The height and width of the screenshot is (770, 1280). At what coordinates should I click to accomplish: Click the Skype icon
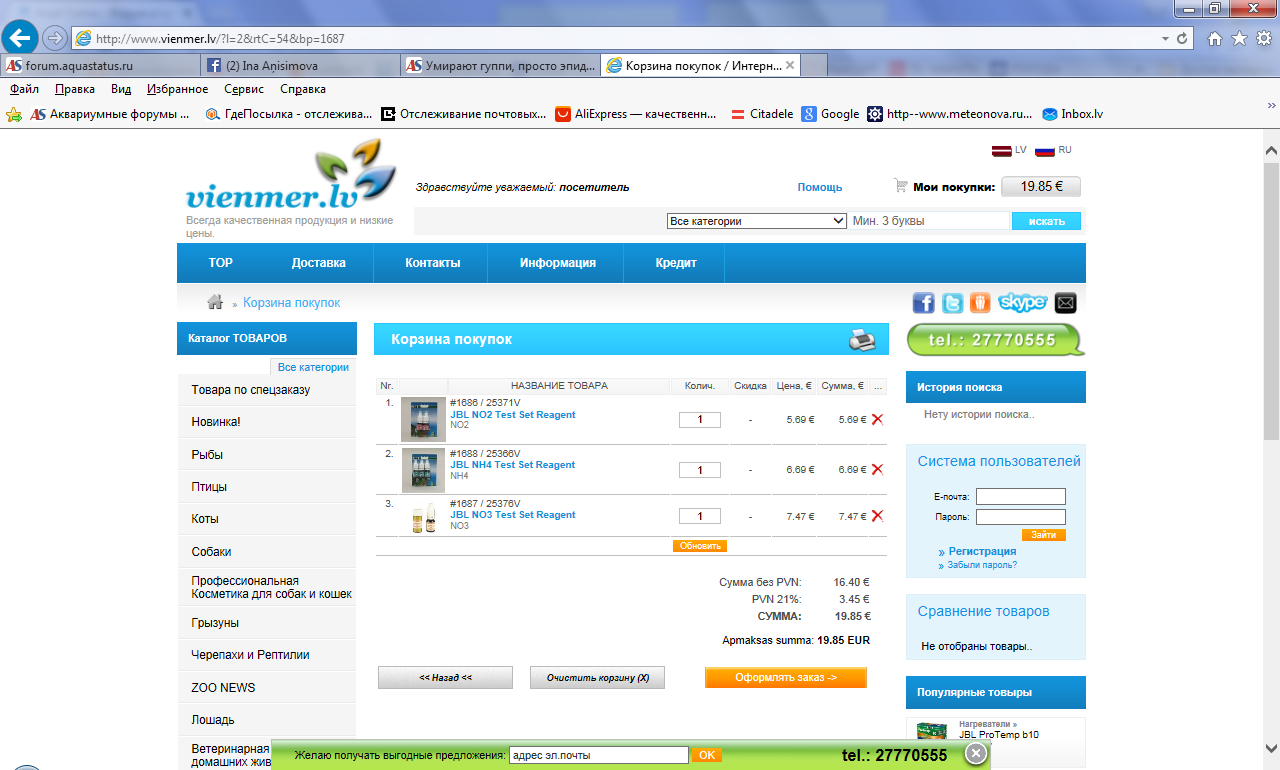coord(1022,303)
